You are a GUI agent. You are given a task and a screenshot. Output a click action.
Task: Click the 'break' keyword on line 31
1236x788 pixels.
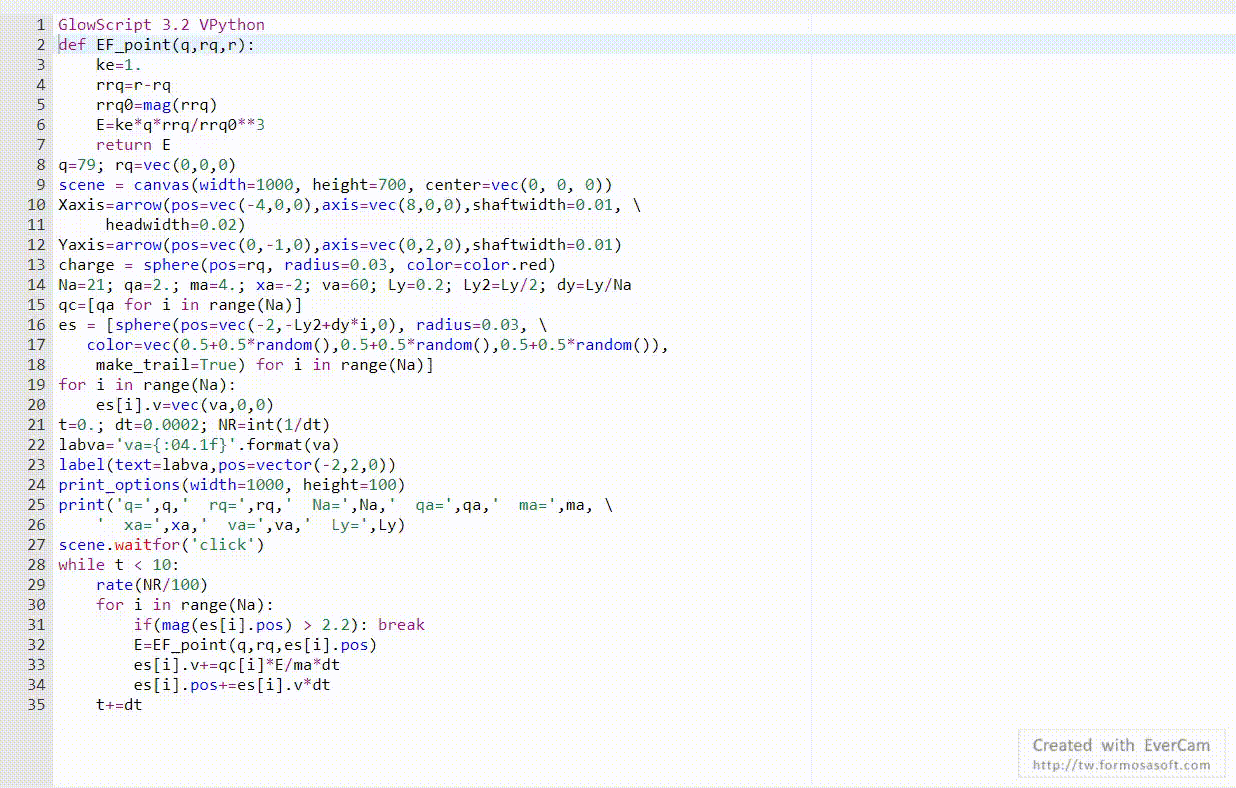point(401,625)
